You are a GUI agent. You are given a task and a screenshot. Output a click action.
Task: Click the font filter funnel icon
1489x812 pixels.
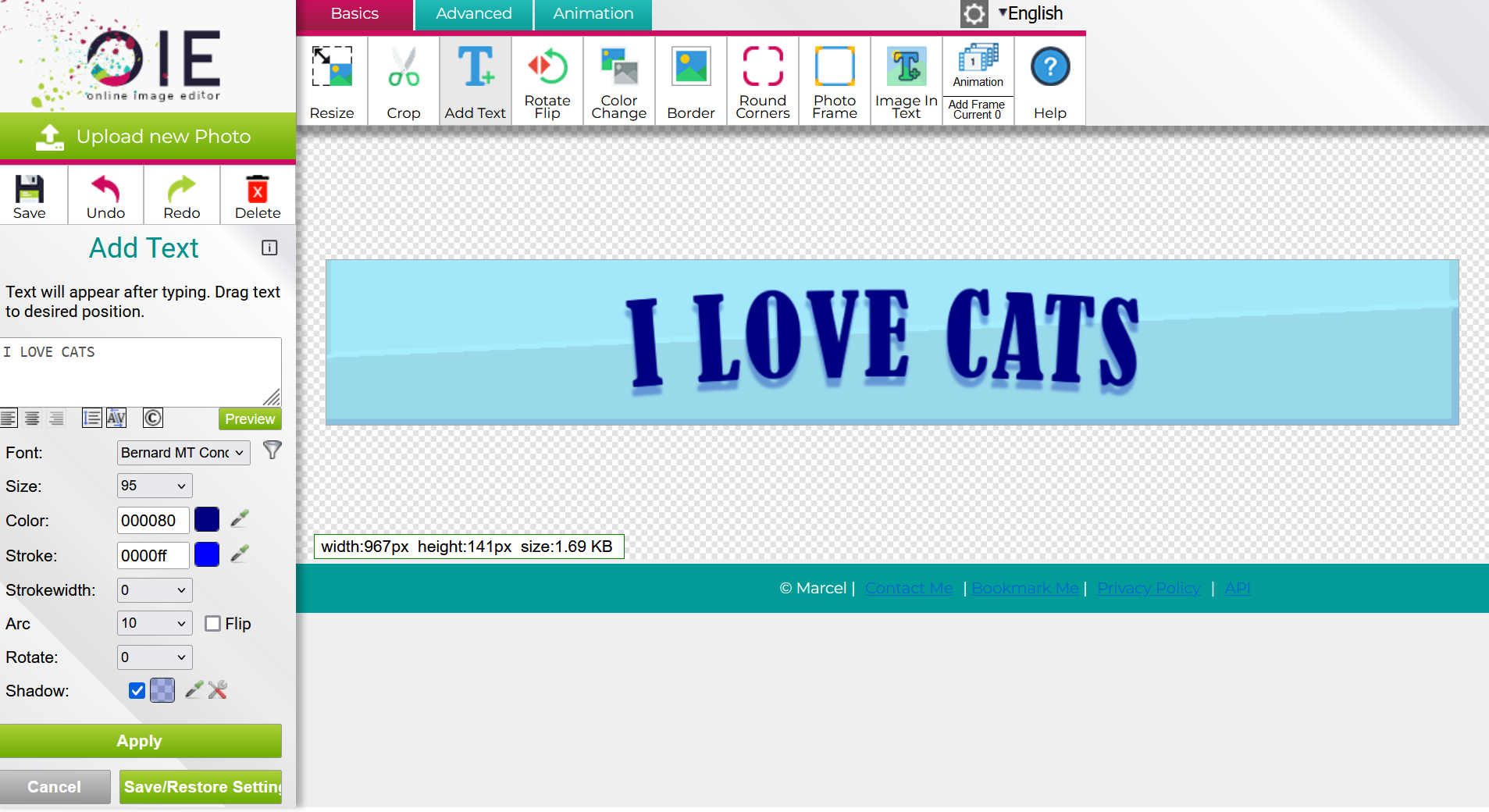click(272, 451)
